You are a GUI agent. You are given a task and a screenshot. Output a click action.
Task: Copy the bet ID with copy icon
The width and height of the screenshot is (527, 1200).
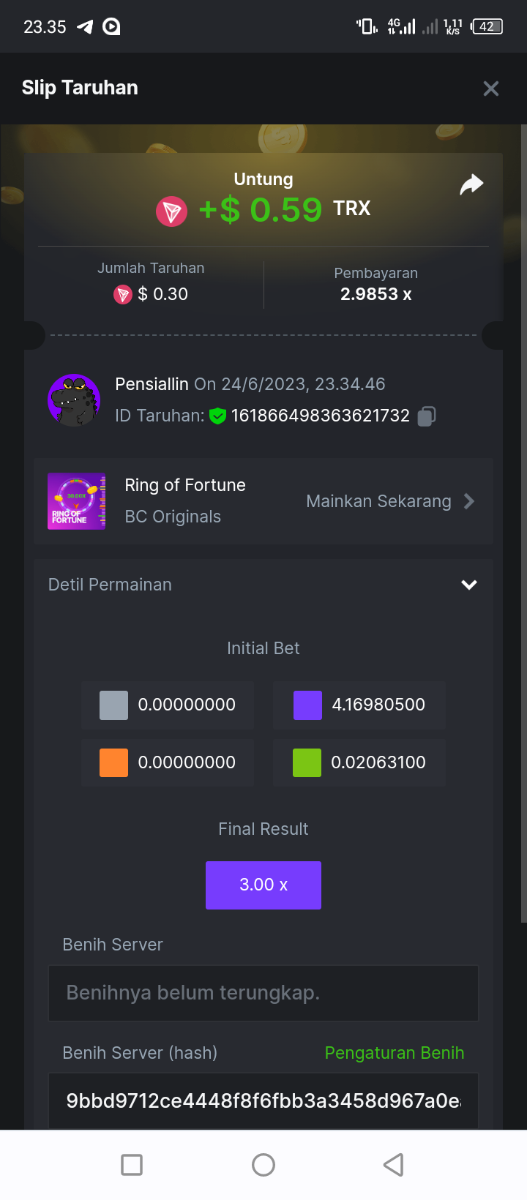427,416
